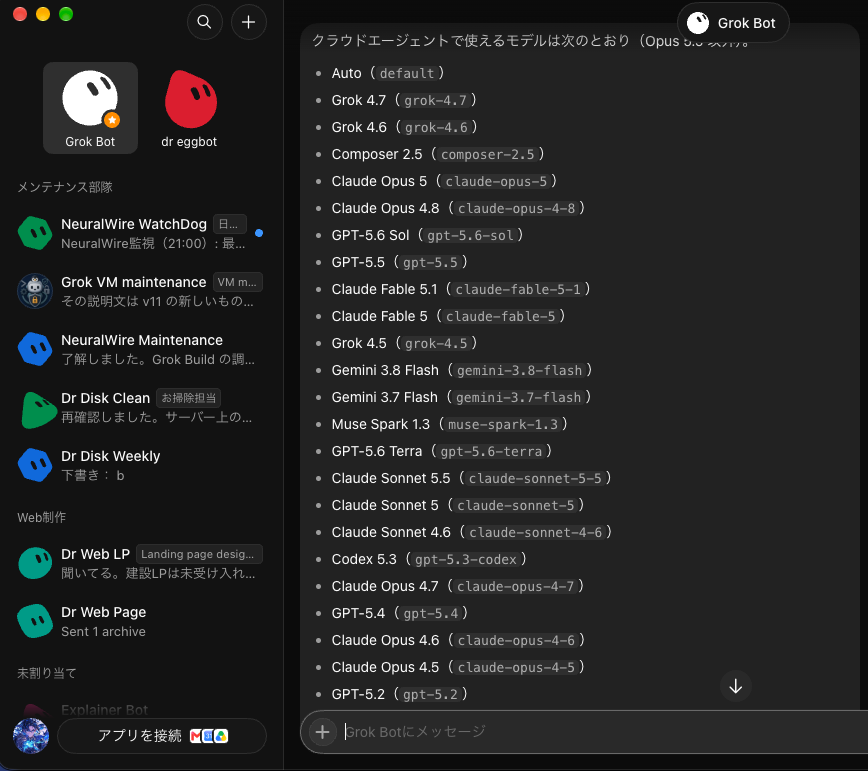Viewport: 868px width, 771px height.
Task: Open Dr Web Page conversation
Action: point(141,622)
